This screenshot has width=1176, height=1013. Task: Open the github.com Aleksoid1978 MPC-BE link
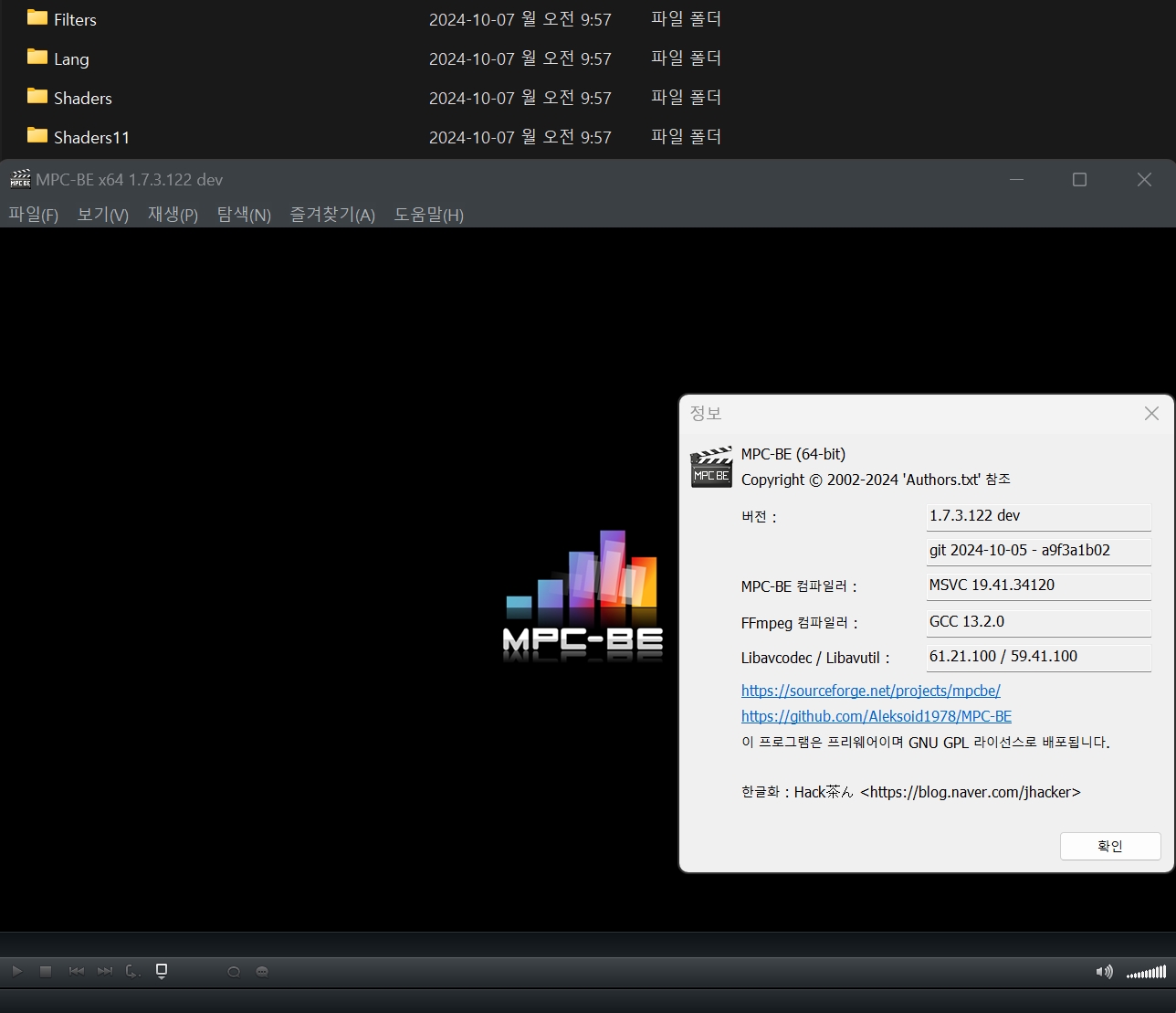877,716
